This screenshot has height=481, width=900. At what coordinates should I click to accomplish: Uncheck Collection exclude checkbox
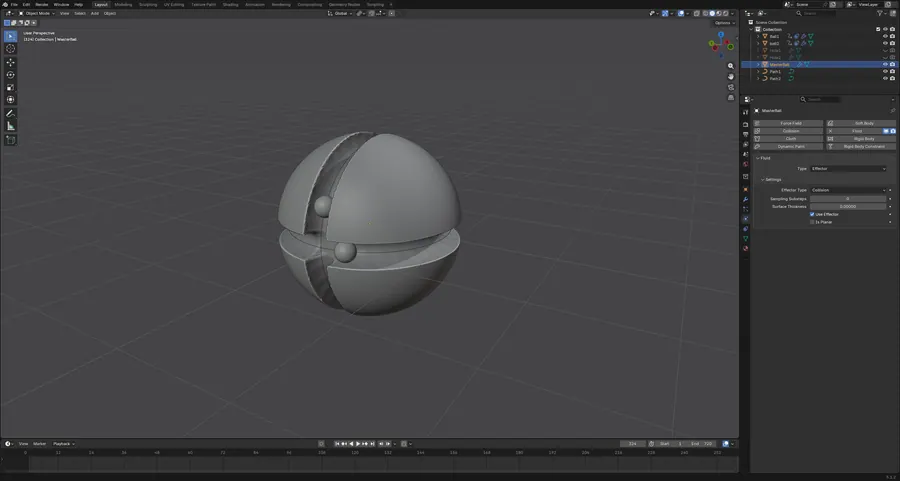tap(878, 29)
